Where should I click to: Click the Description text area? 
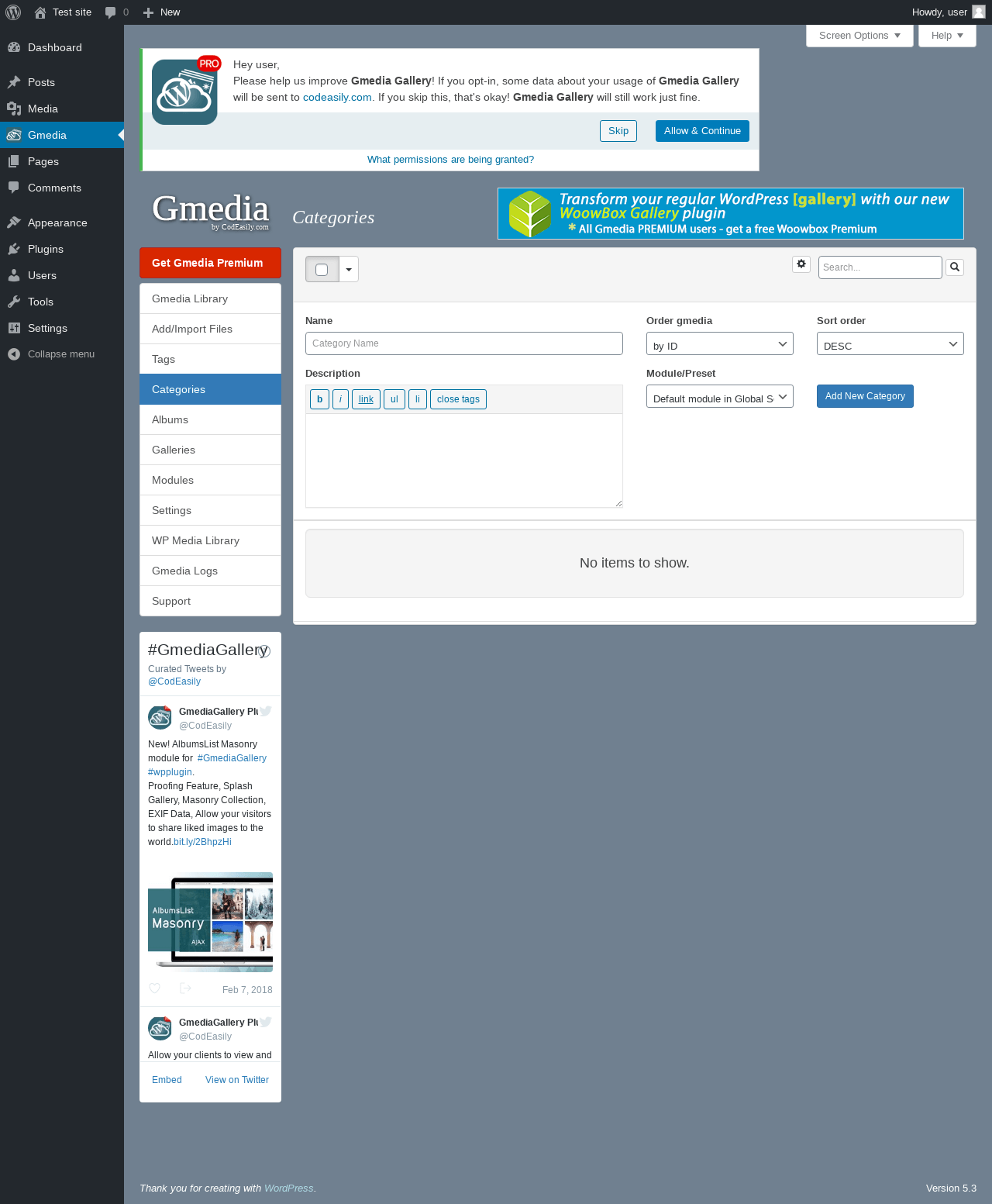point(464,461)
